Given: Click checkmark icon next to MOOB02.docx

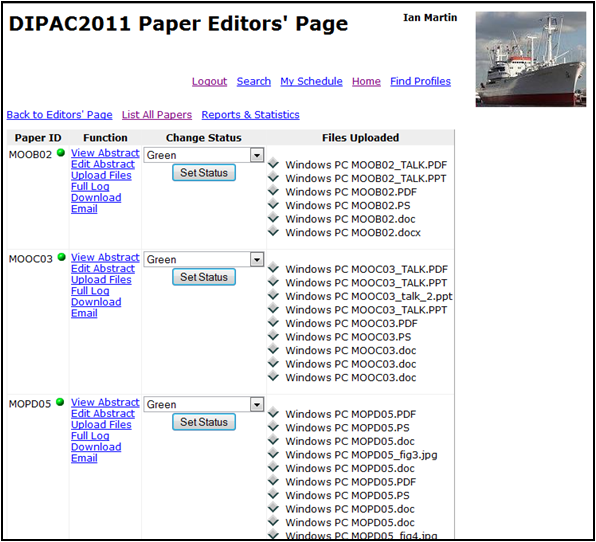Looking at the screenshot, I should click(273, 231).
